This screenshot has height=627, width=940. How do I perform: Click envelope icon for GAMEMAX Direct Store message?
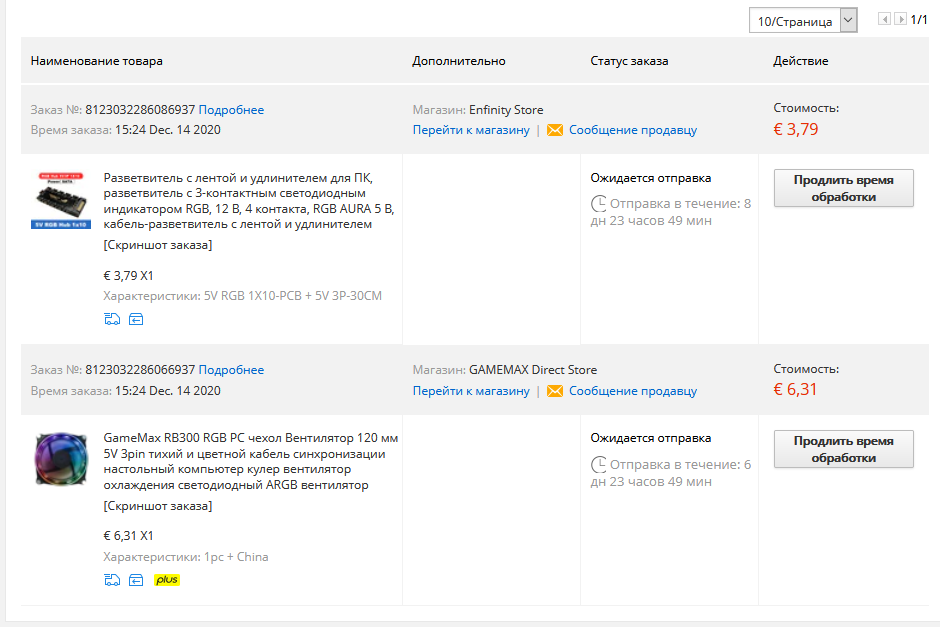[555, 391]
